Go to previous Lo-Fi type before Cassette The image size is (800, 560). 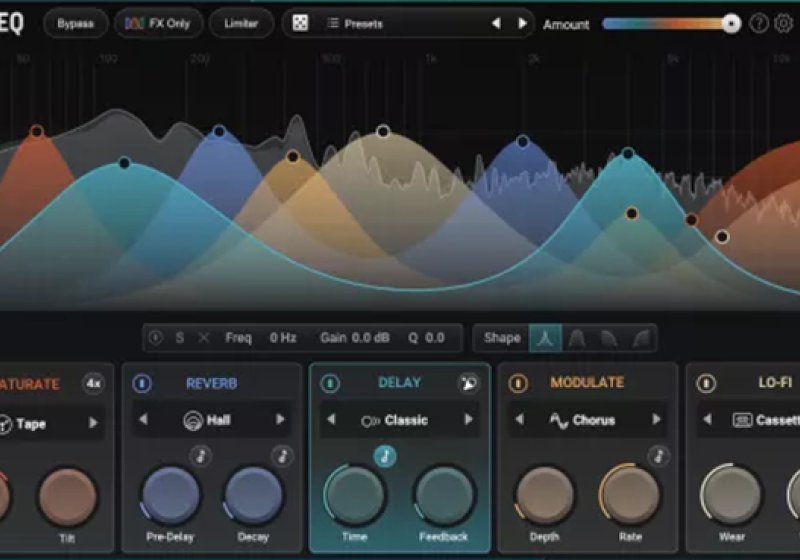tap(707, 419)
